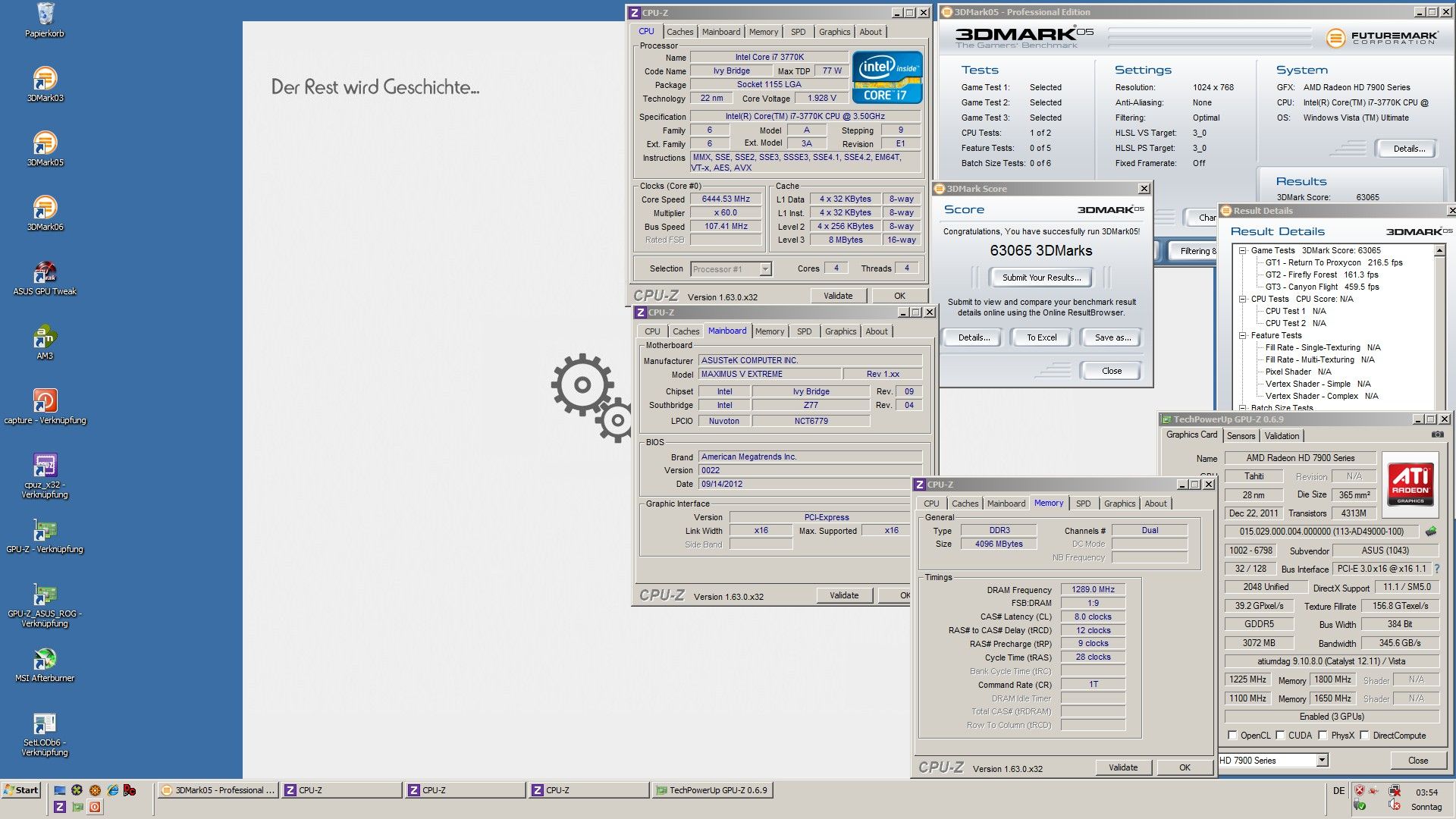Switch to Validation tab in GPU-Z
Image resolution: width=1456 pixels, height=819 pixels.
coord(1282,436)
